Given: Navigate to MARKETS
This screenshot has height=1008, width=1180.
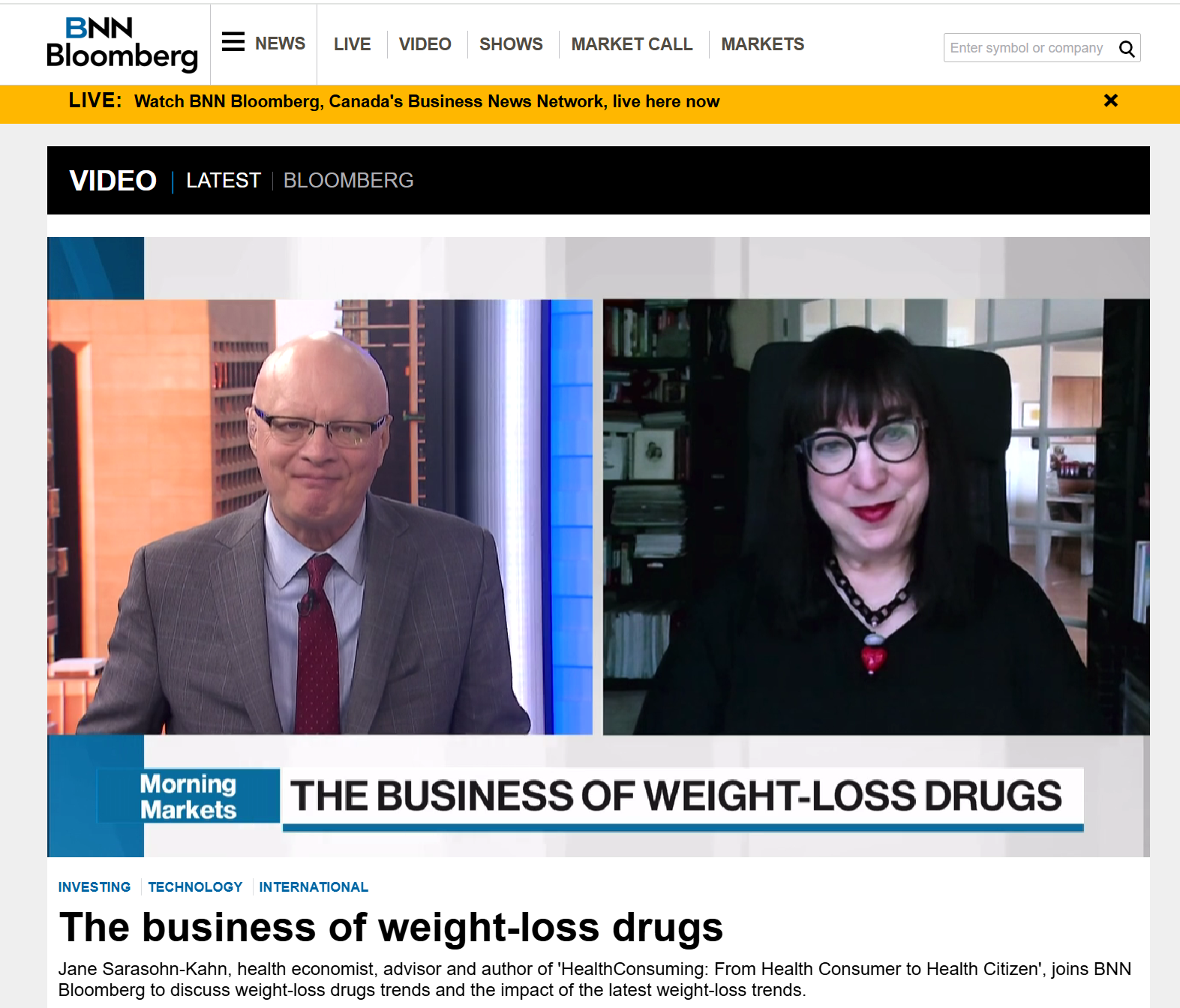Looking at the screenshot, I should [x=762, y=44].
